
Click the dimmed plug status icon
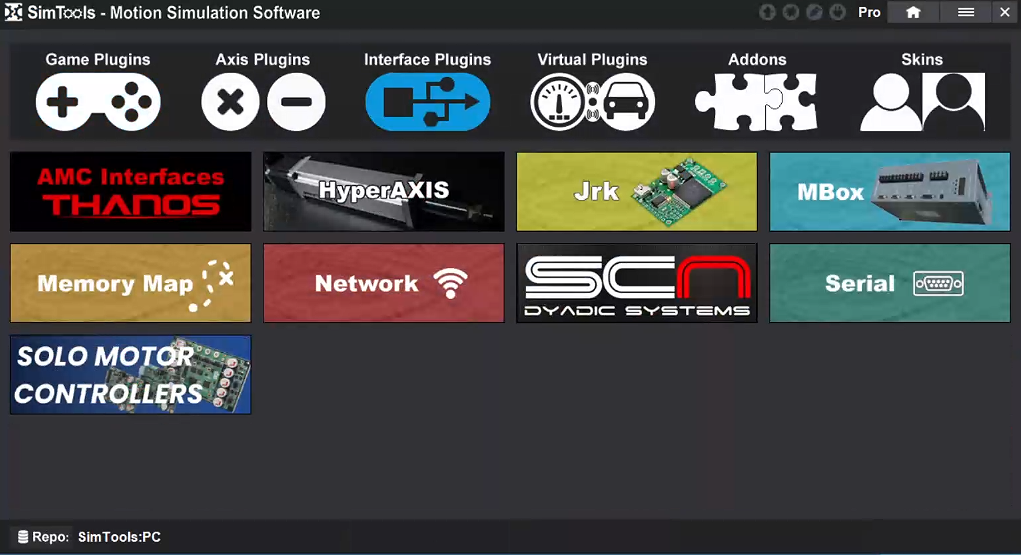[837, 12]
